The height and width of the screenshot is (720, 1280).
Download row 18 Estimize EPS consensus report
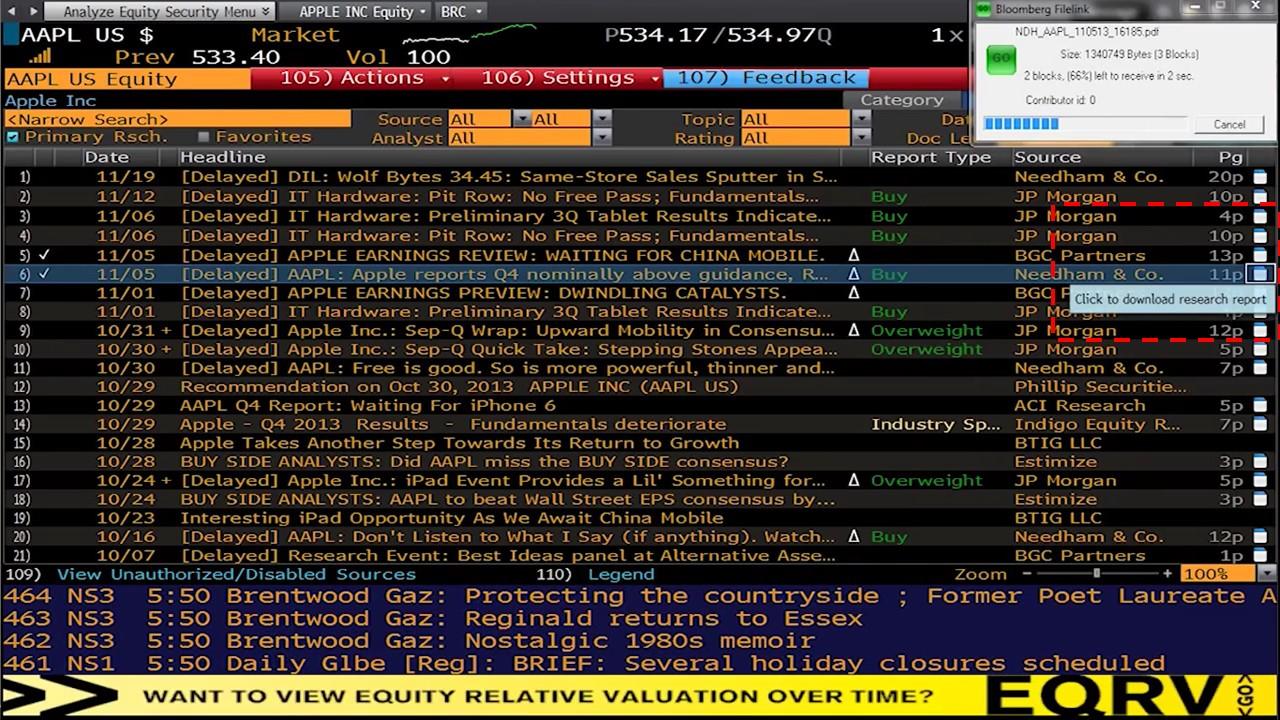click(x=1260, y=499)
